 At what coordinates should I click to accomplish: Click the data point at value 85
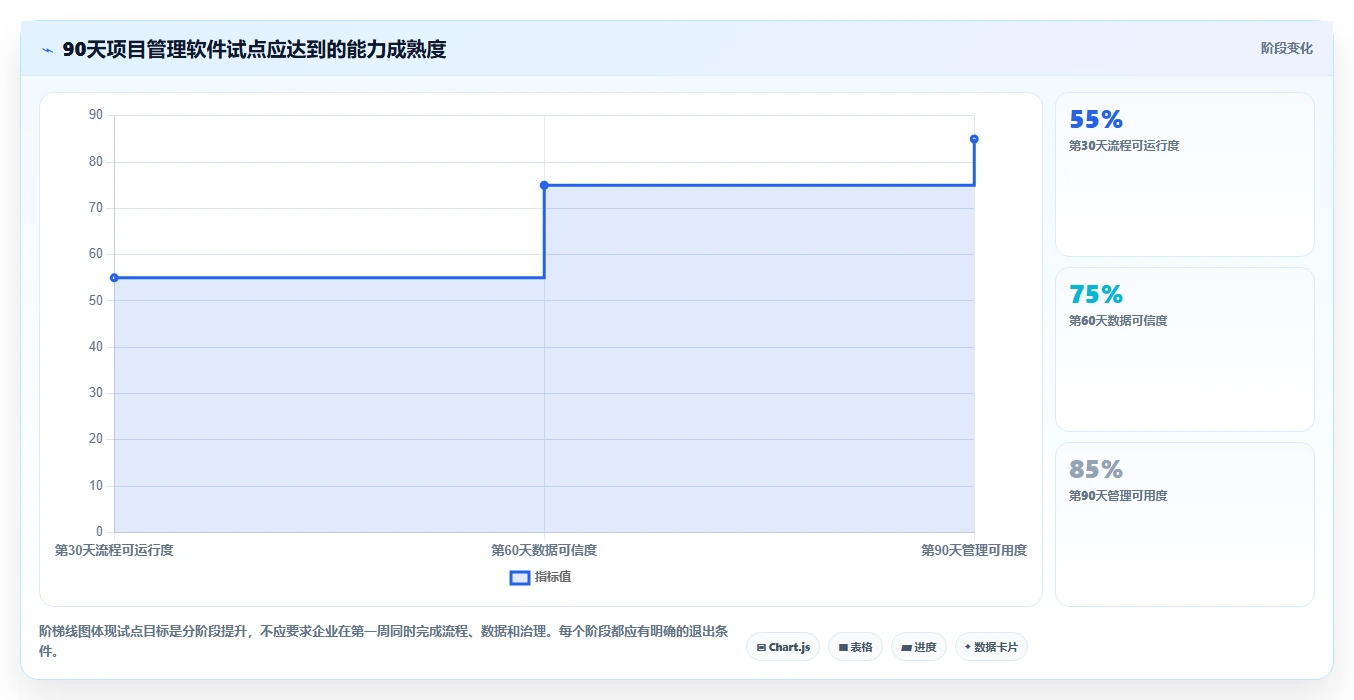pos(974,139)
